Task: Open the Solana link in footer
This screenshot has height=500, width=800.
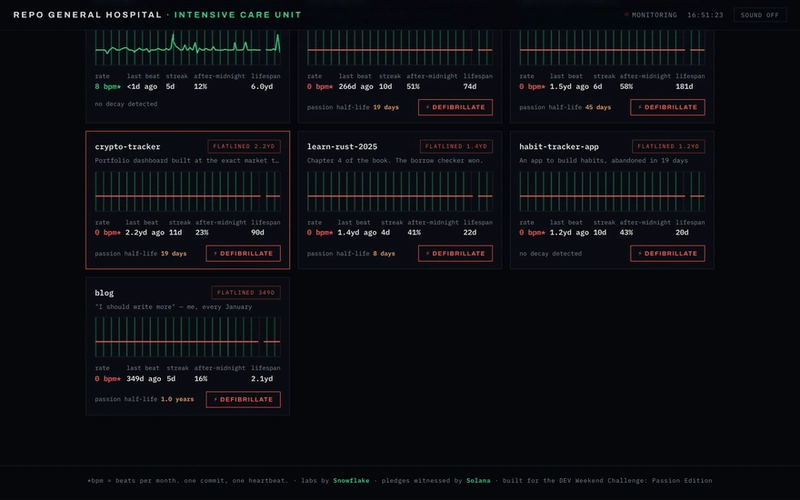Action: coord(478,481)
